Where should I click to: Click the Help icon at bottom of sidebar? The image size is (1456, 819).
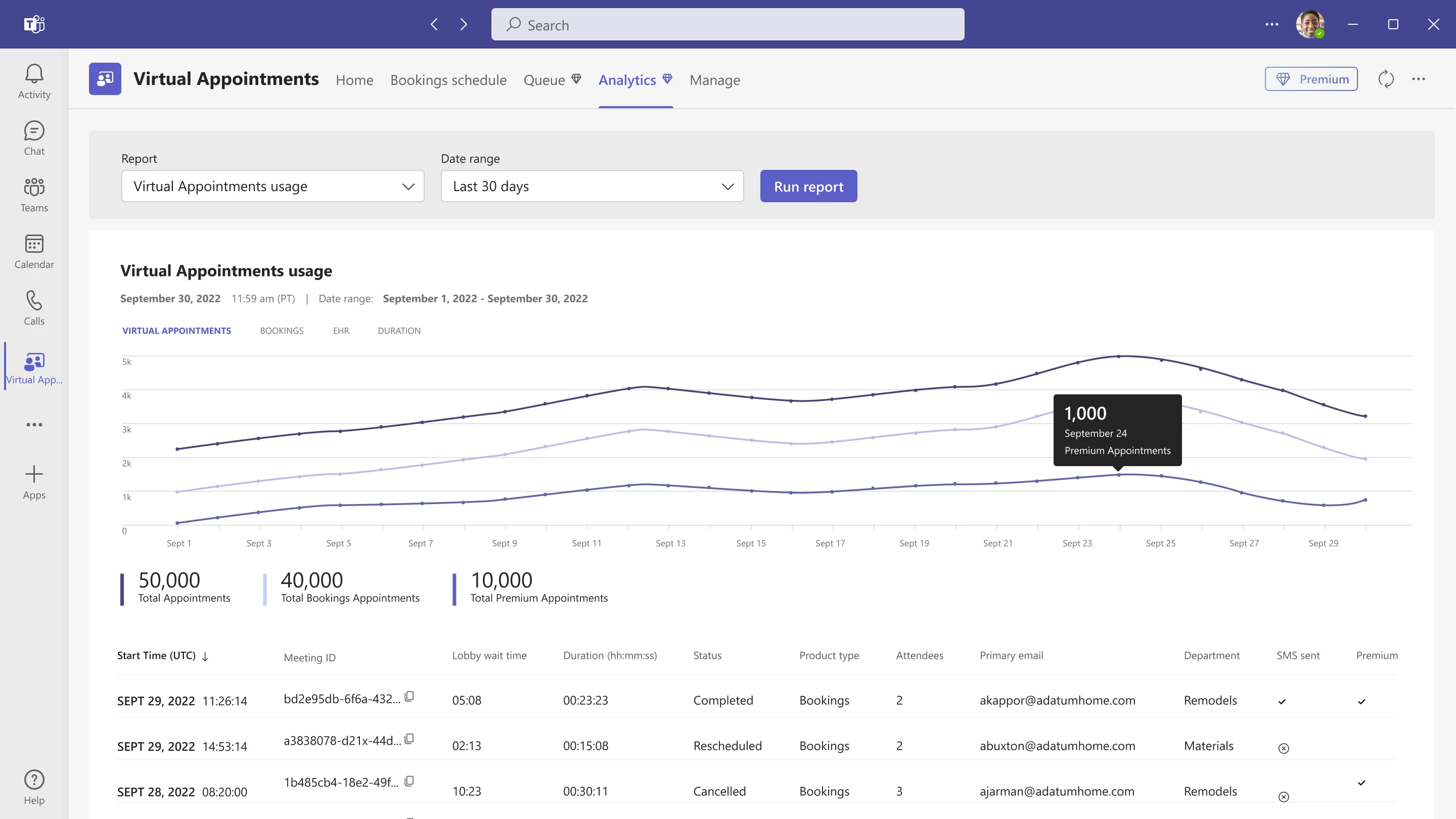pos(34,779)
